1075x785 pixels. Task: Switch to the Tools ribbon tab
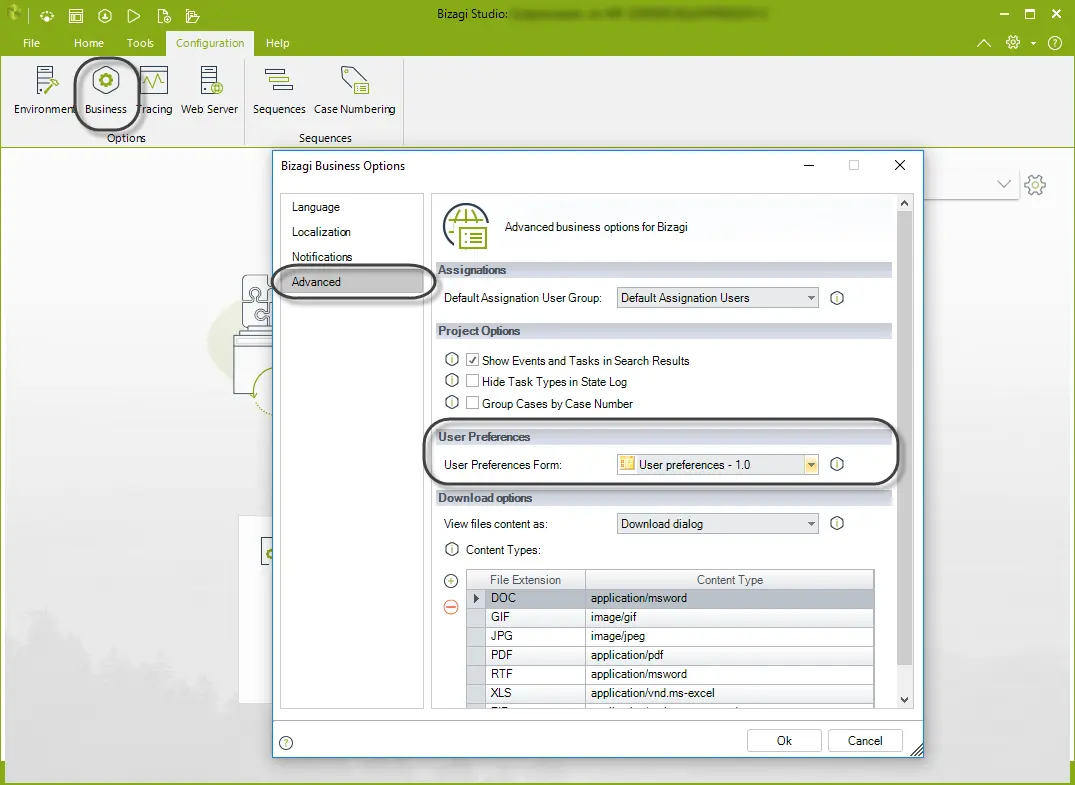point(140,43)
